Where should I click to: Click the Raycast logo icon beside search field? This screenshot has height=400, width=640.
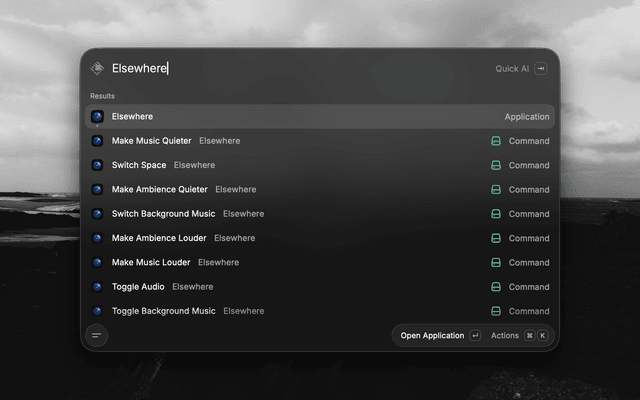tap(97, 68)
